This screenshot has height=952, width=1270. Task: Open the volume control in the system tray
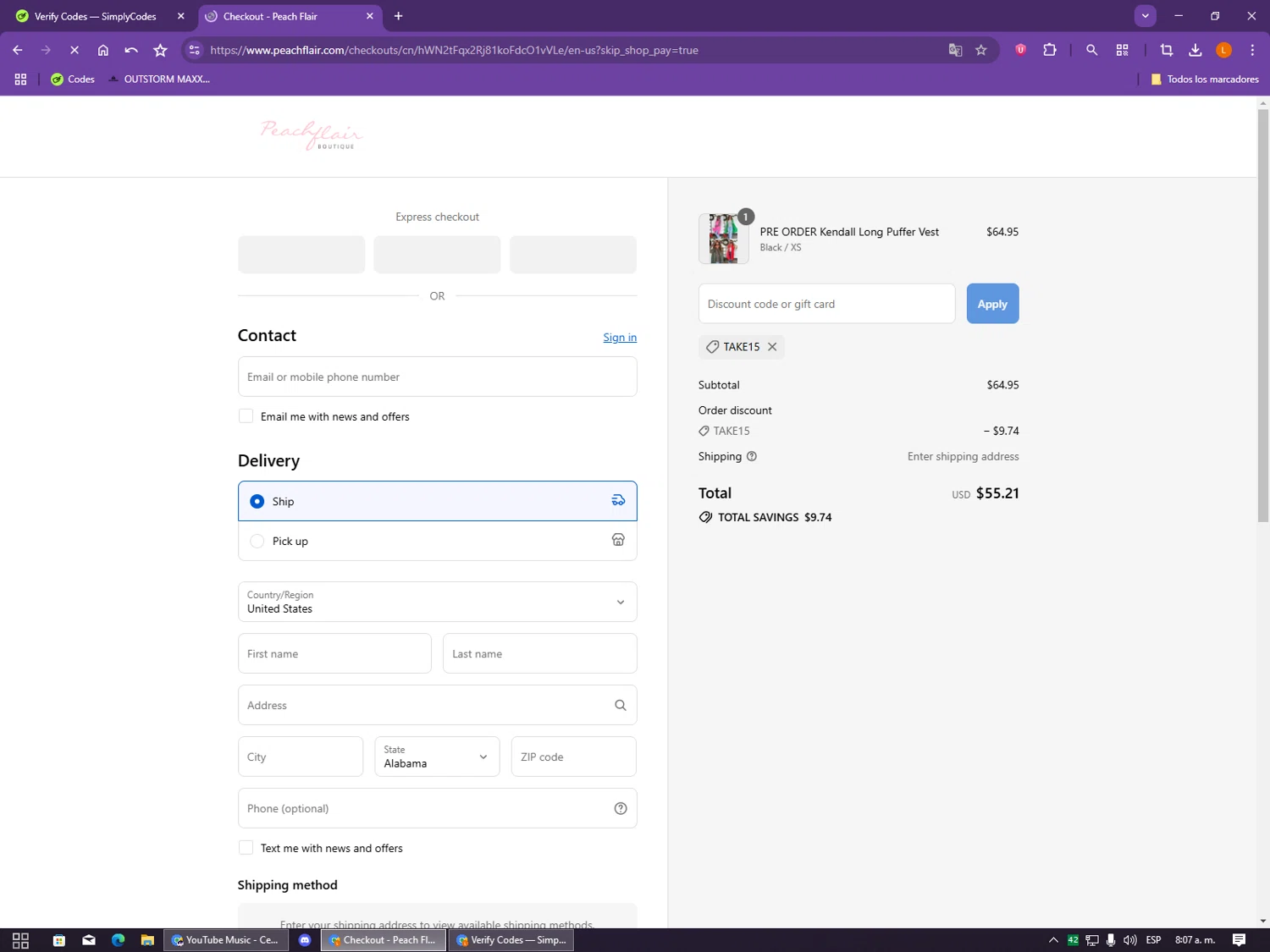(1130, 940)
